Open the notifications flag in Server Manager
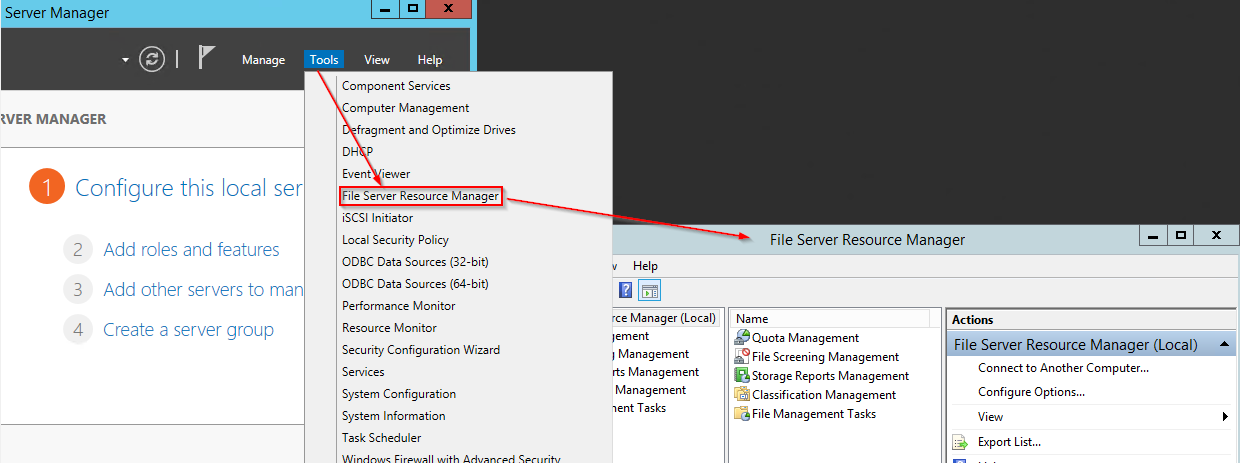The width and height of the screenshot is (1240, 463). 206,59
